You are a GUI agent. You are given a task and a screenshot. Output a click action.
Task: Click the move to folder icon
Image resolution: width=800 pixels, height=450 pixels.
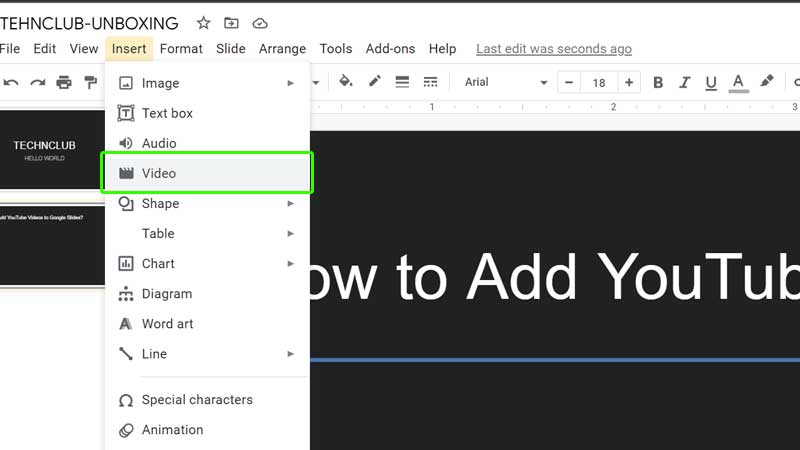231,23
